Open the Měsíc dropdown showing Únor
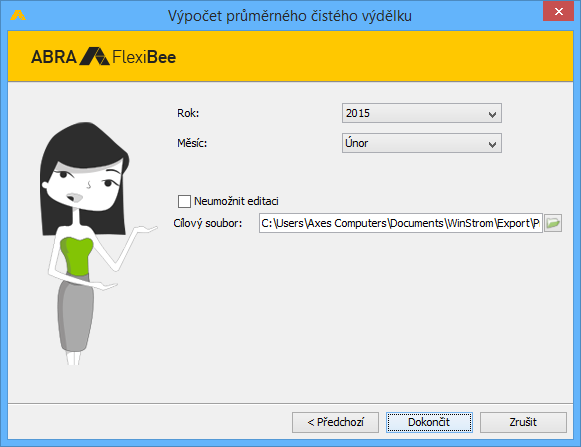581x447 pixels. click(422, 143)
